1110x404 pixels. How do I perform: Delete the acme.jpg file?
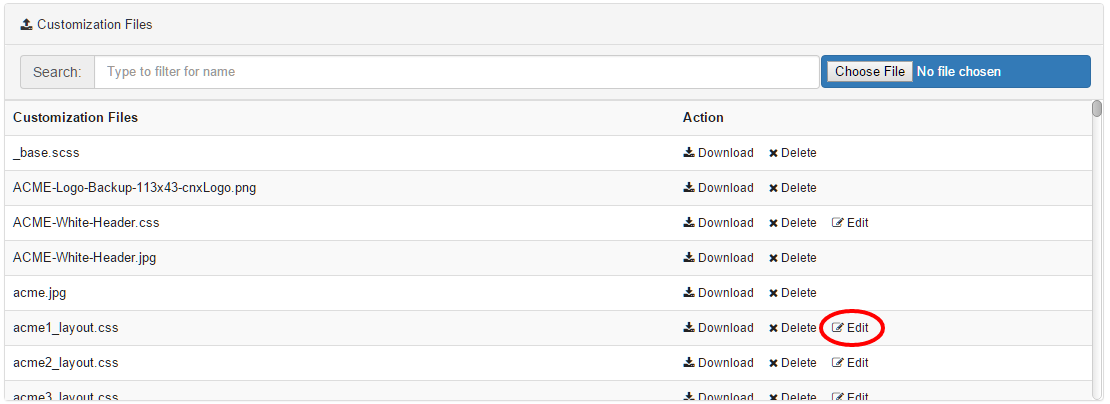coord(792,293)
